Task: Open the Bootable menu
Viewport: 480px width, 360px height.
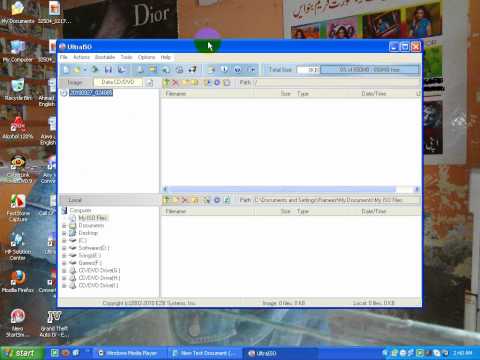Action: click(x=105, y=57)
